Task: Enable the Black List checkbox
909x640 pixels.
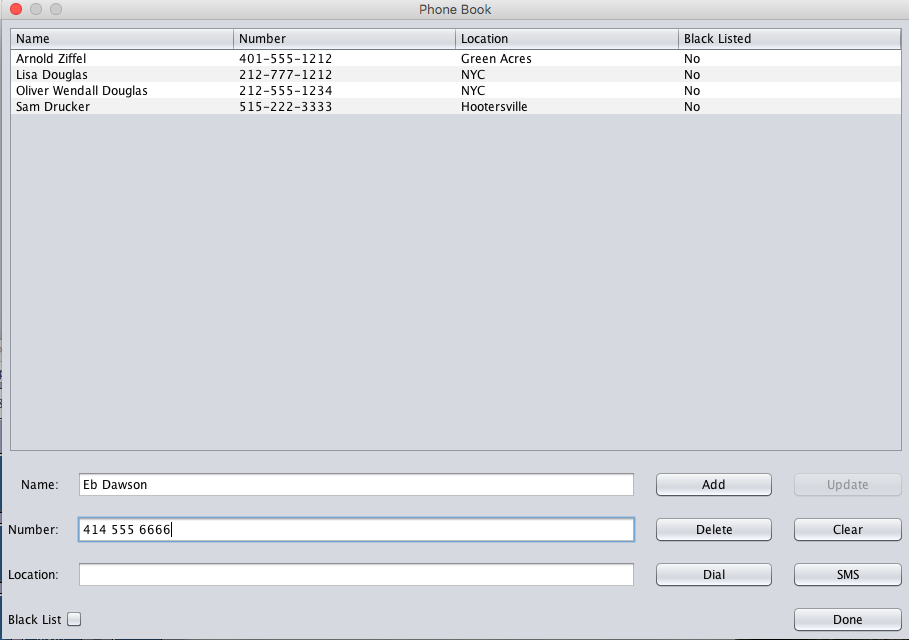Action: pyautogui.click(x=74, y=619)
